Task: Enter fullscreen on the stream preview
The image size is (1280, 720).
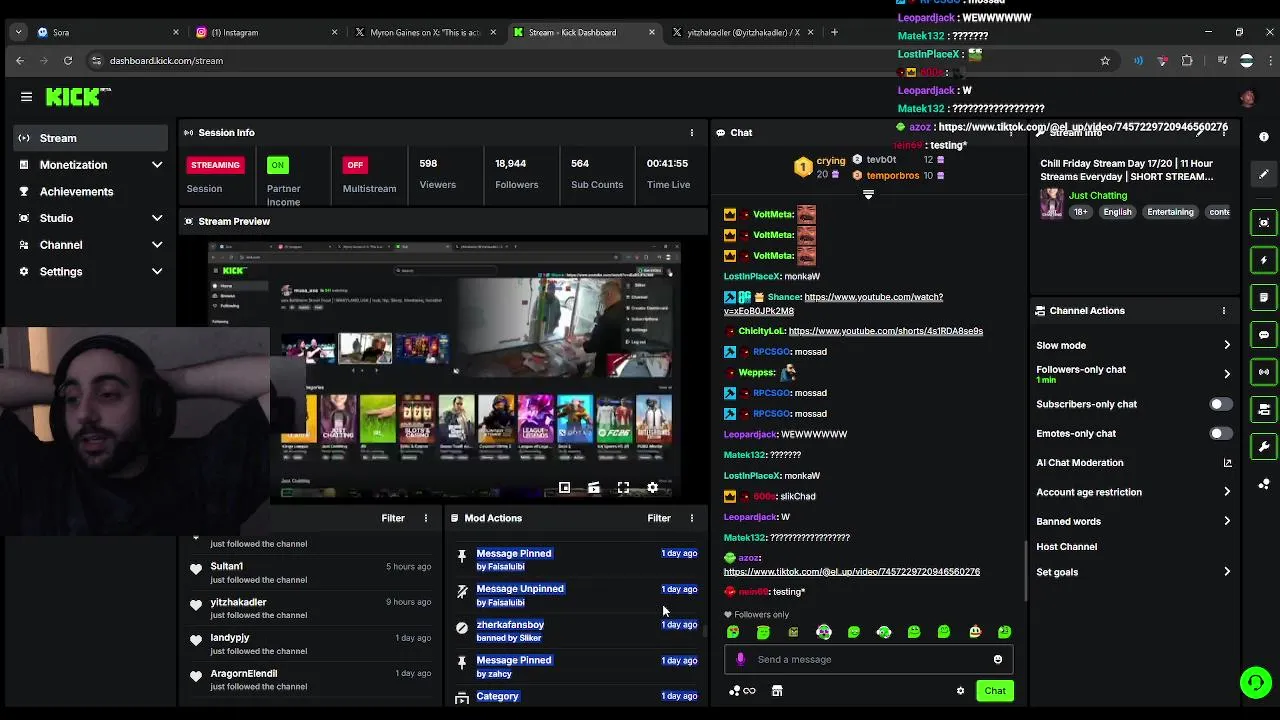Action: pyautogui.click(x=623, y=488)
